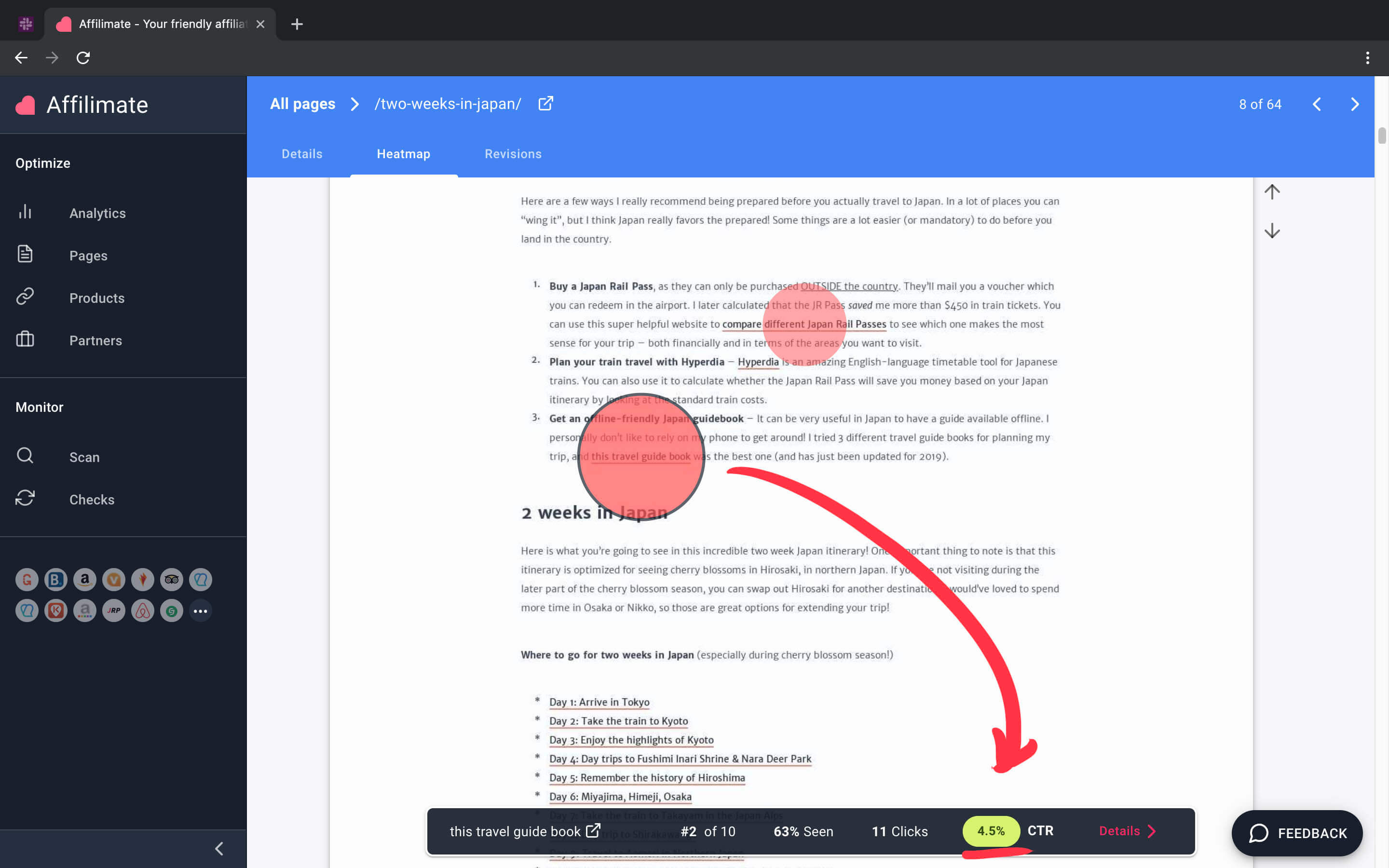1389x868 pixels.
Task: Click the red Details link in bottom bar
Action: [x=1127, y=831]
